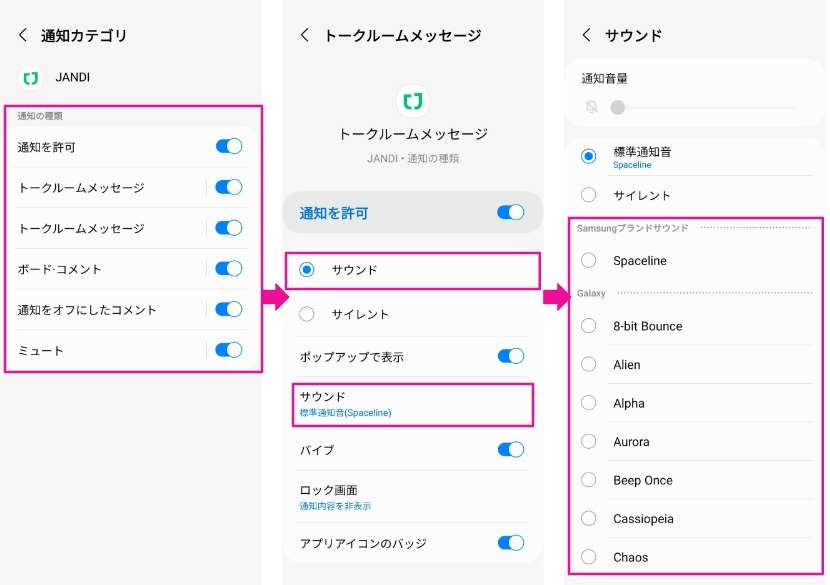Disable the ポップアップで表示 switch

tap(510, 356)
